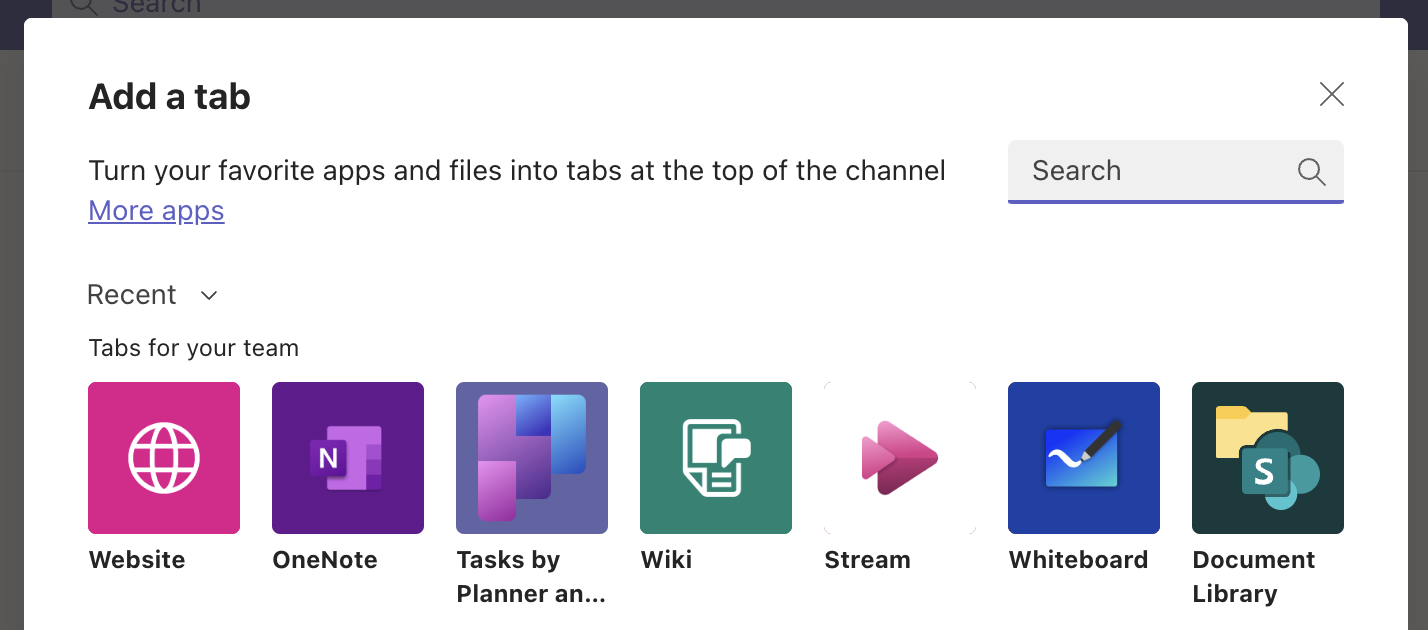Choose Tasks by Planner app tile
The height and width of the screenshot is (630, 1428).
(532, 458)
